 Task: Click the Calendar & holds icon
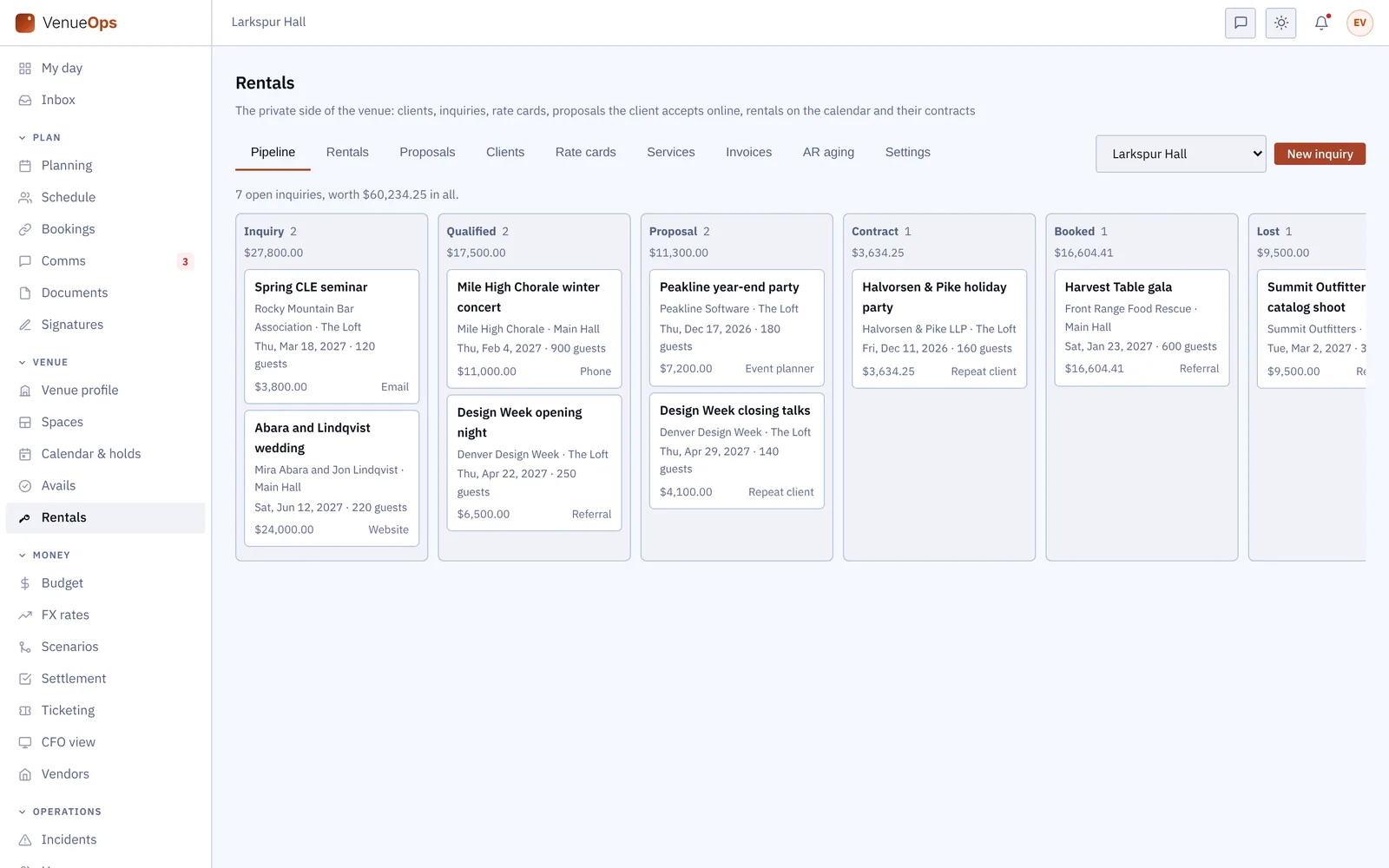tap(25, 454)
